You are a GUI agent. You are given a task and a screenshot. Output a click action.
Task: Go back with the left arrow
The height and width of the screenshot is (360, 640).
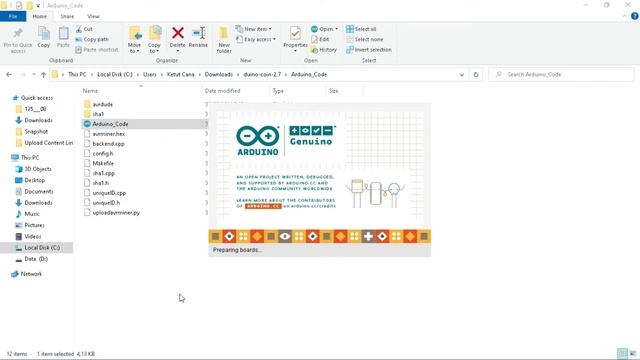pyautogui.click(x=9, y=75)
